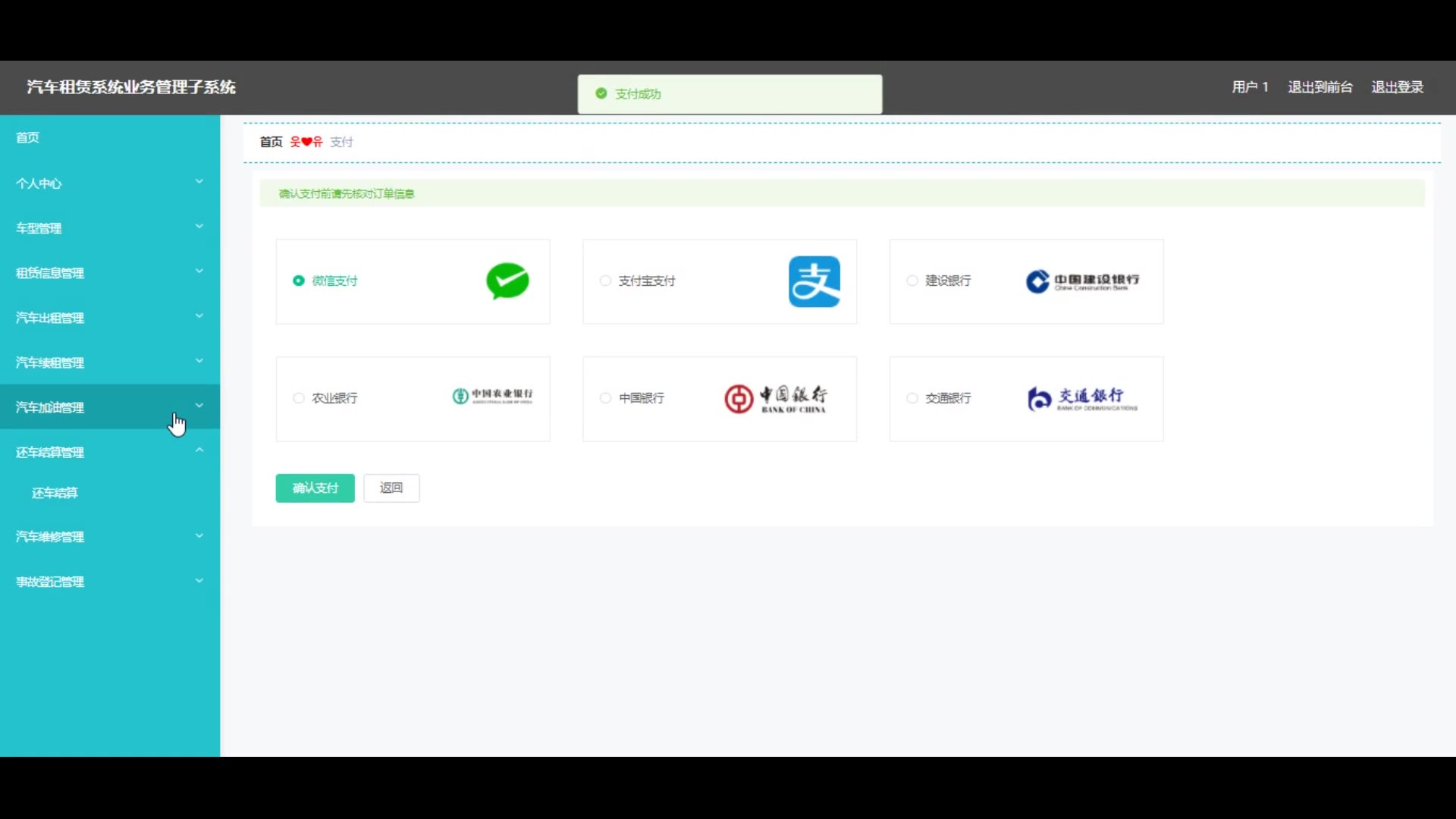Viewport: 1456px width, 819px height.
Task: Select the 交通银行 radio option
Action: [x=912, y=398]
